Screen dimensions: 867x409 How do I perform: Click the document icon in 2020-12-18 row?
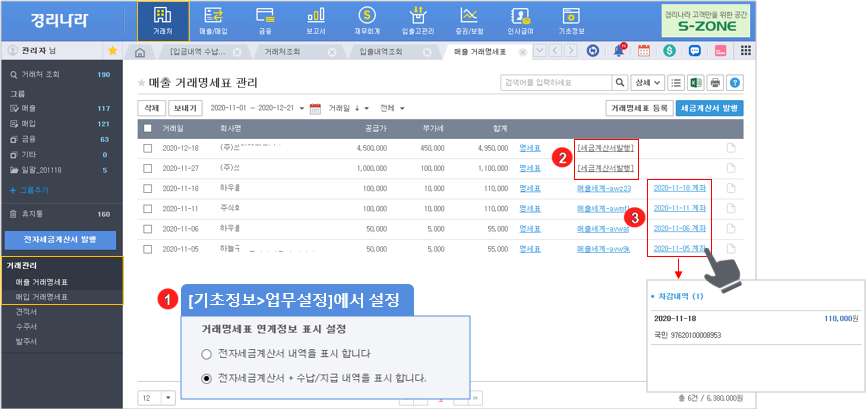731,148
